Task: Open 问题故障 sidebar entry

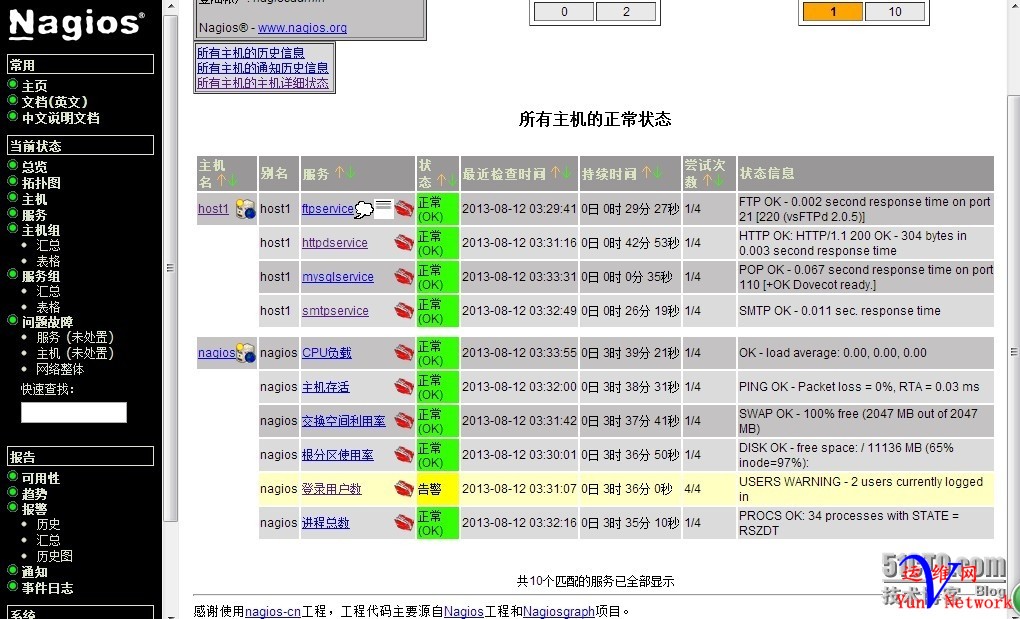Action: (x=47, y=322)
